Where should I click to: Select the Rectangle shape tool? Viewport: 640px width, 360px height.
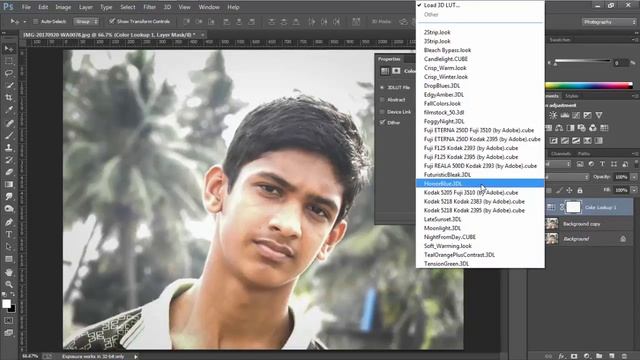[x=9, y=259]
